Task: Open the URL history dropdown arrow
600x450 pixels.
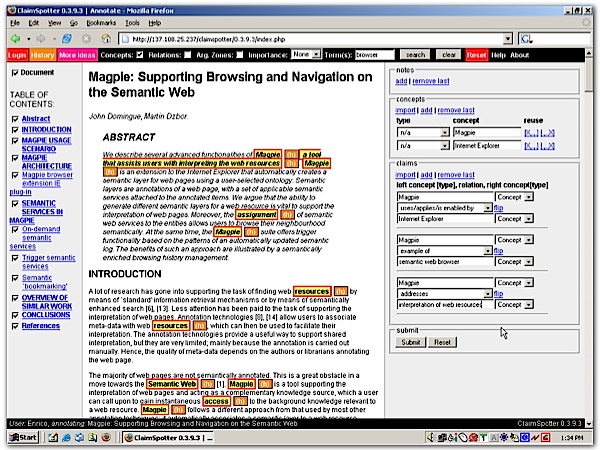Action: point(507,39)
